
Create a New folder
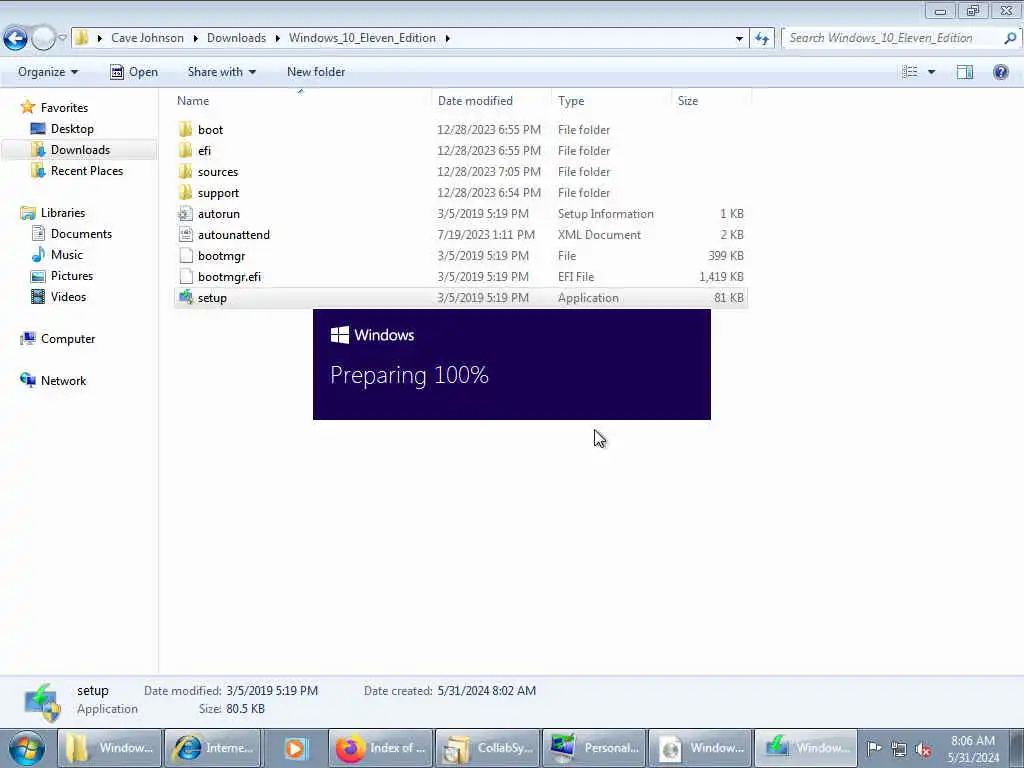pos(316,72)
